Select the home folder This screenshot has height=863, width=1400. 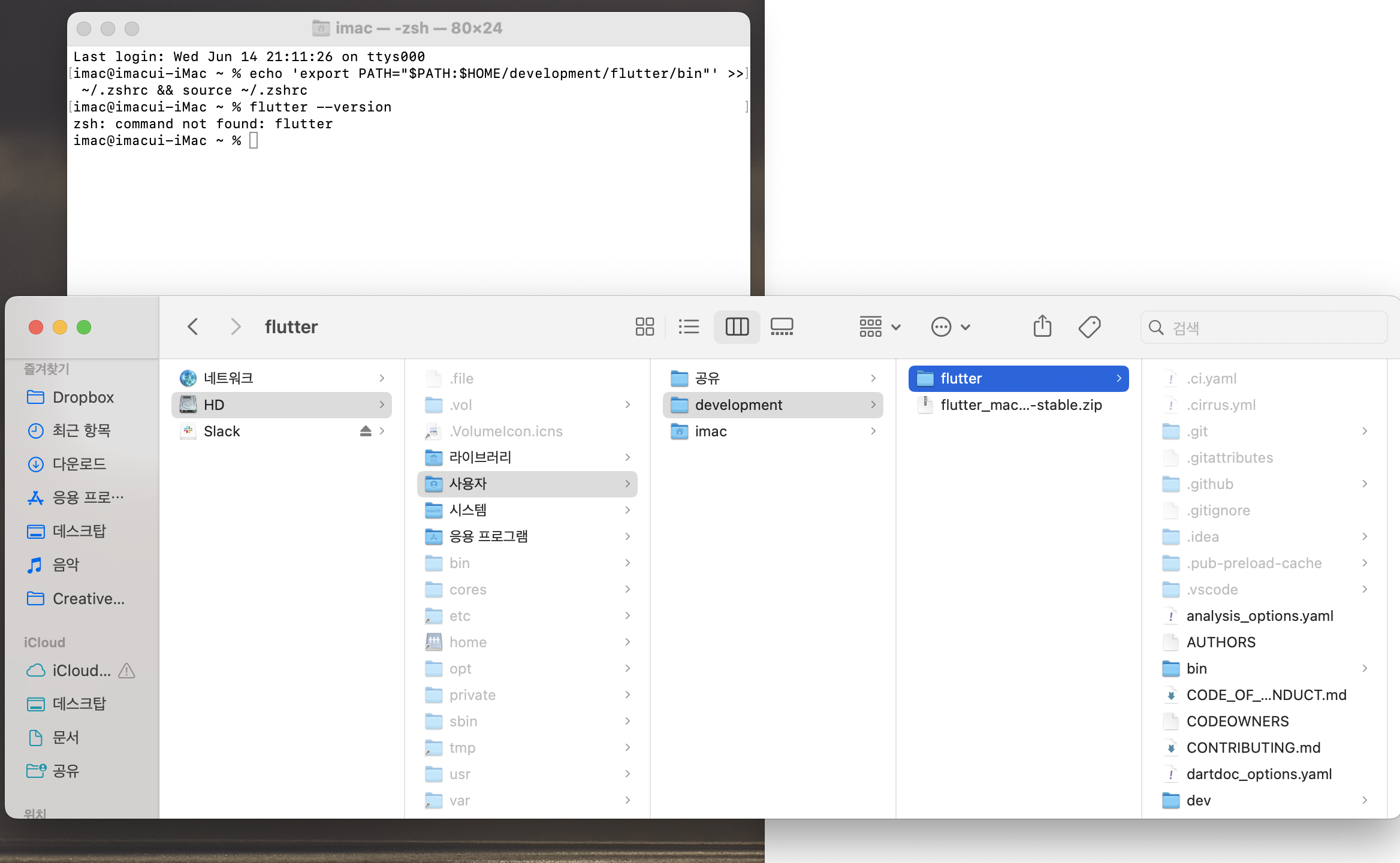527,642
